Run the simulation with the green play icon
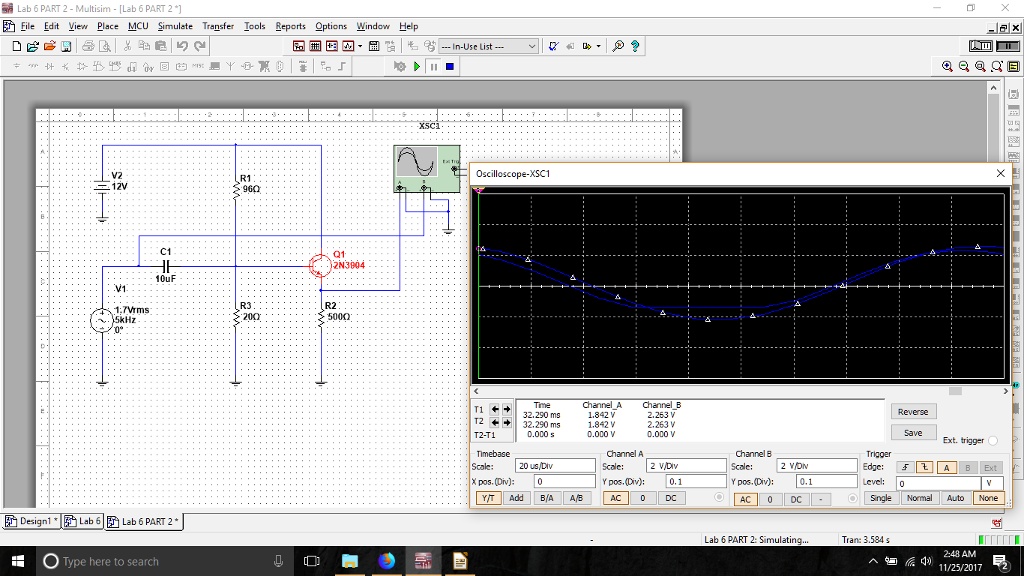The height and width of the screenshot is (576, 1024). point(416,66)
